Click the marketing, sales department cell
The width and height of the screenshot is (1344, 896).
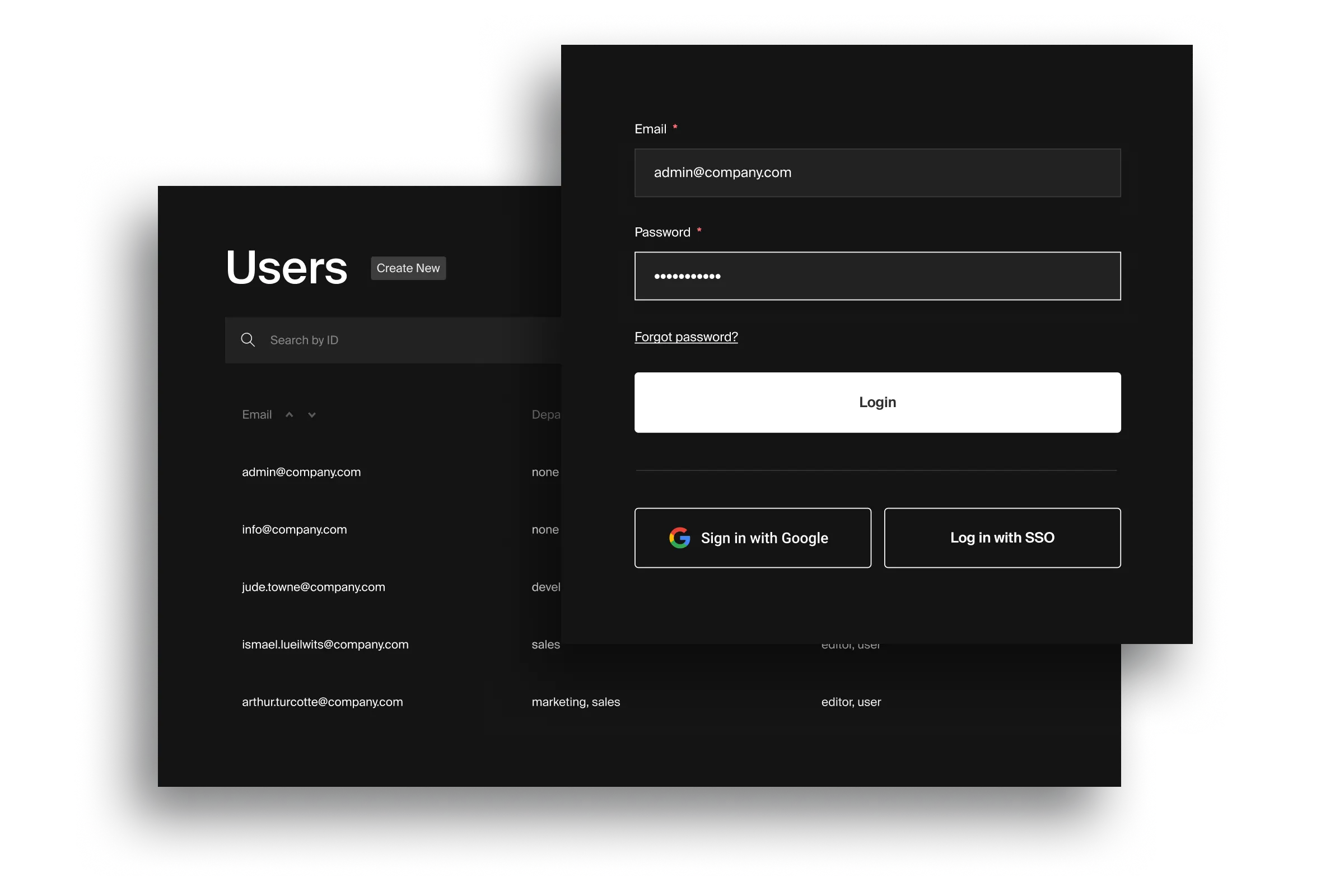(576, 702)
